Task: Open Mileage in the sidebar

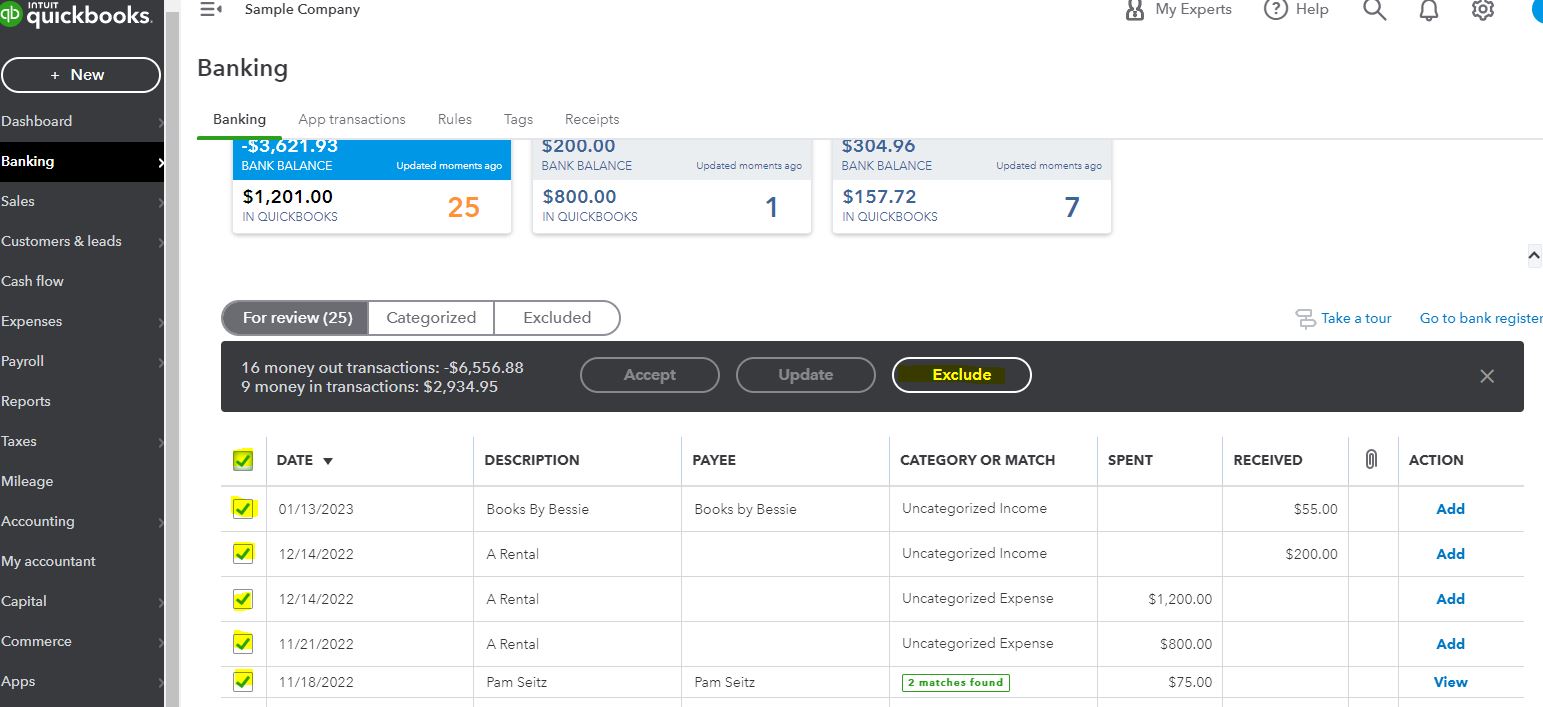Action: (27, 481)
